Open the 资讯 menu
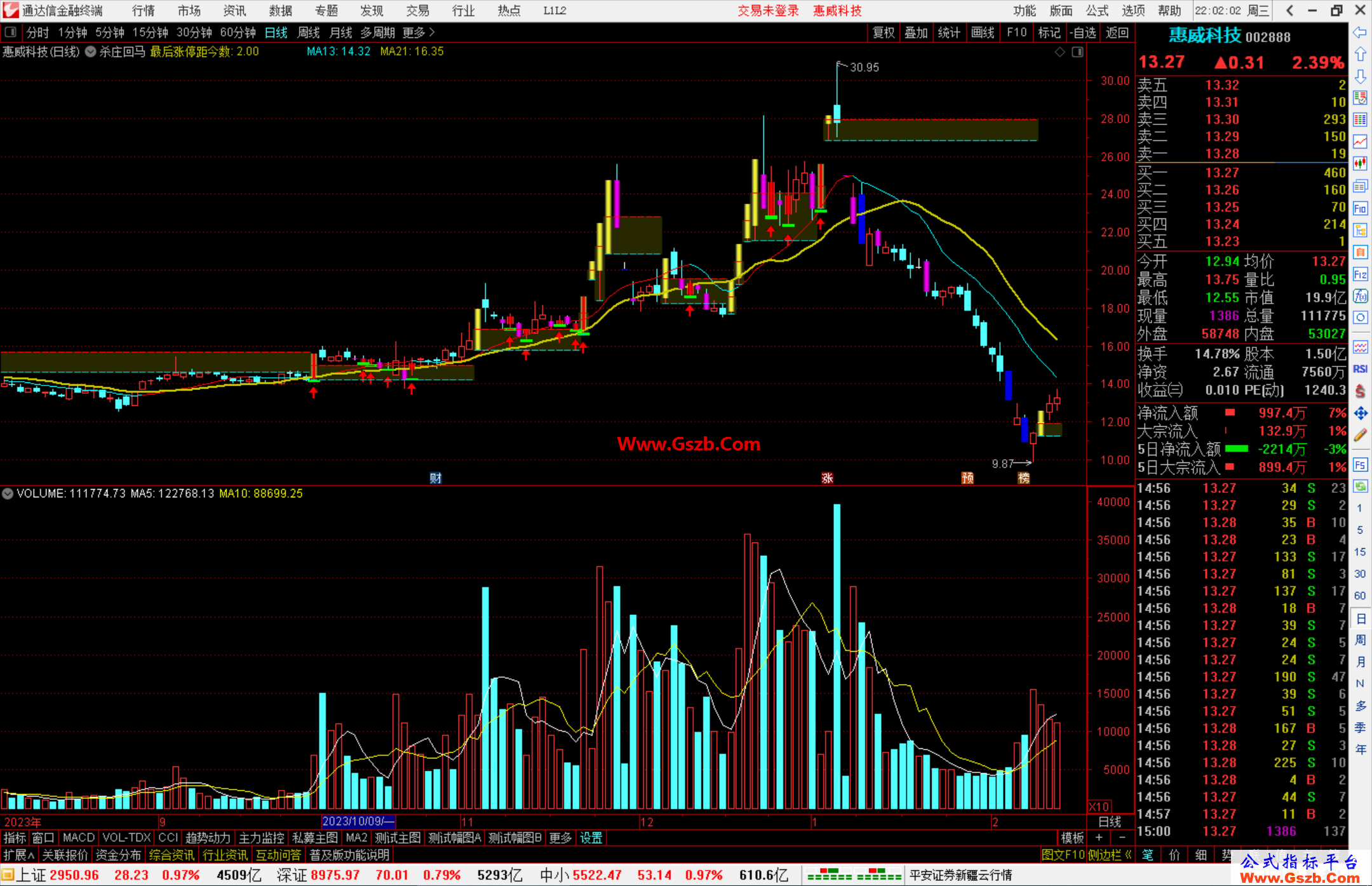1372x886 pixels. pyautogui.click(x=234, y=11)
